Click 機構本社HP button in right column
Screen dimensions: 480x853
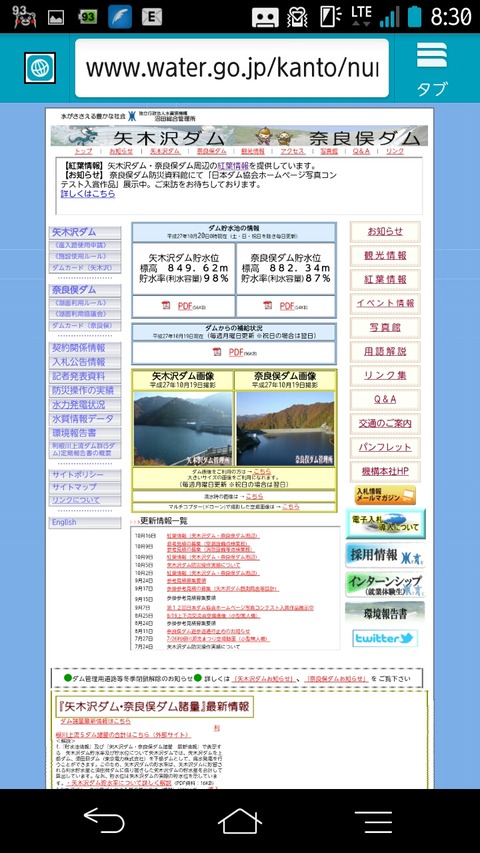385,471
